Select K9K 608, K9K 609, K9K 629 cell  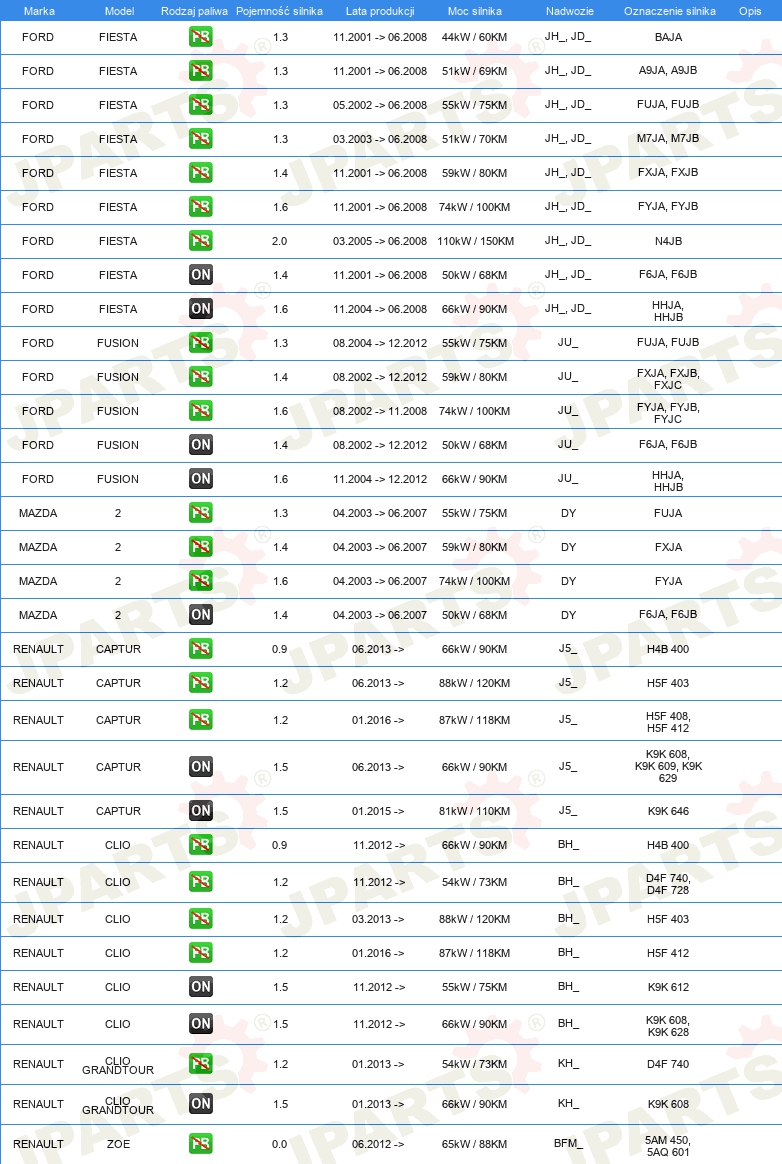(668, 766)
